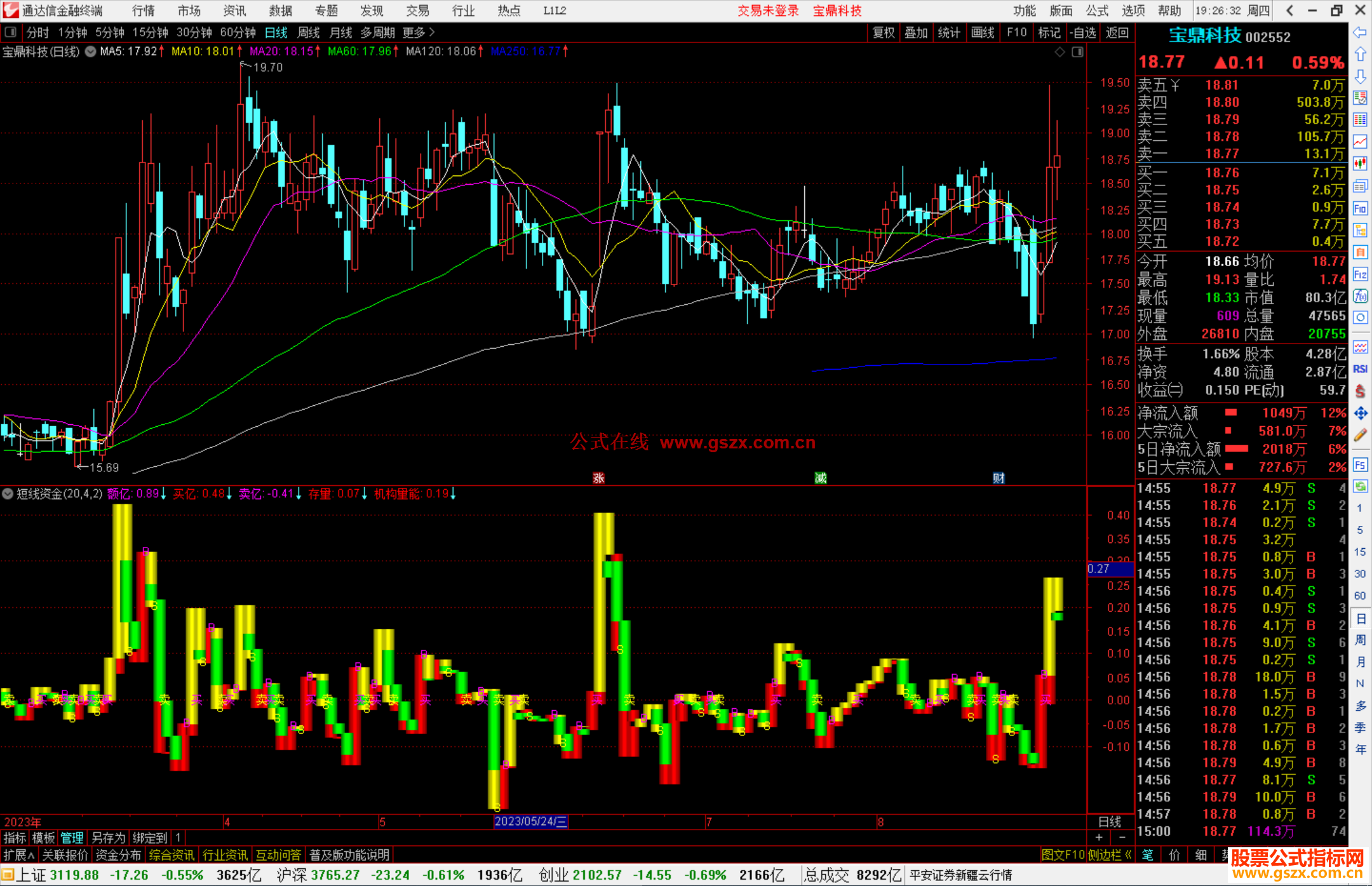Switch to the 周线 weekly period tab
Screen dimensions: 1372x886
click(309, 32)
